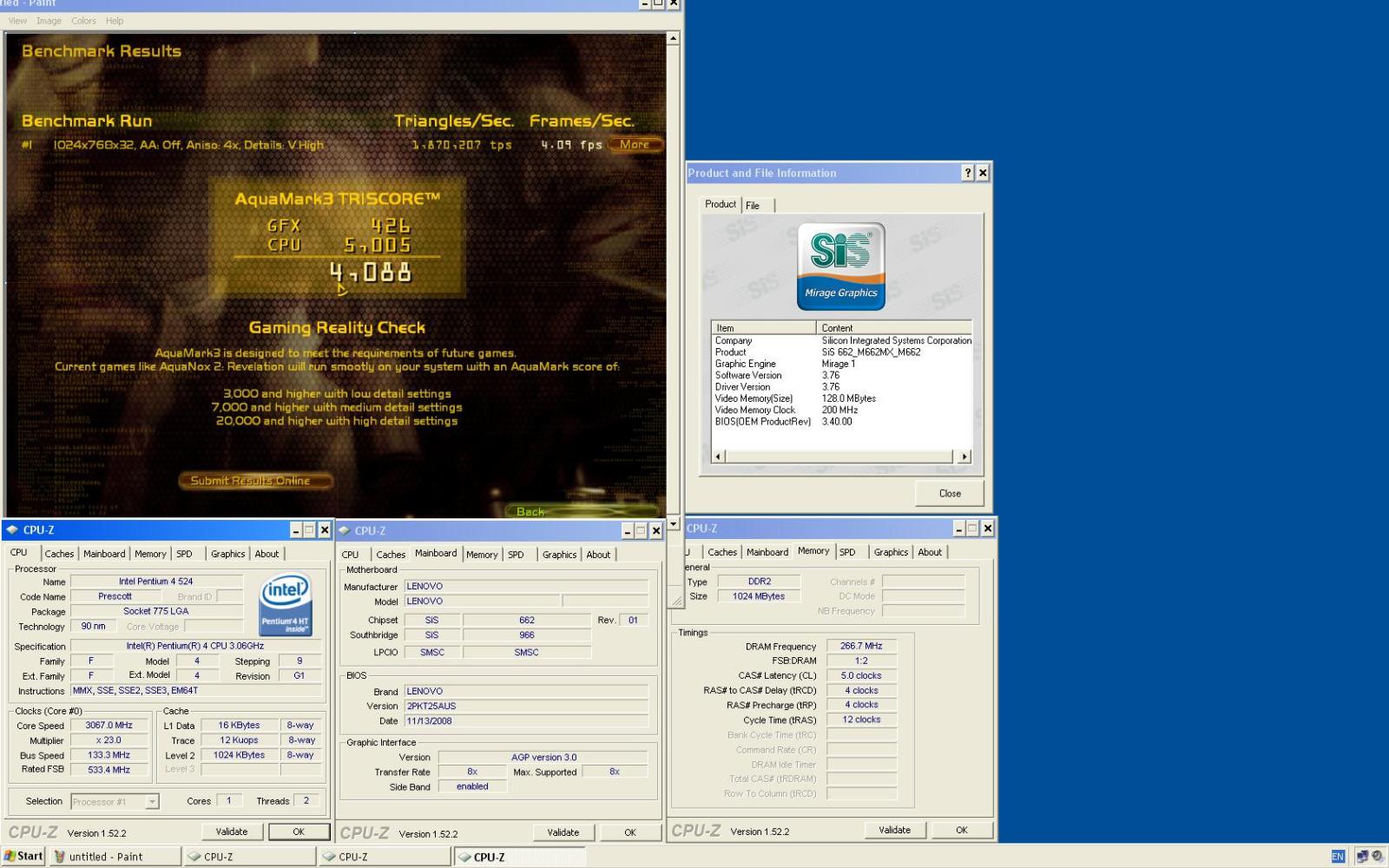Click Close in Product and File Information dialog

[950, 493]
